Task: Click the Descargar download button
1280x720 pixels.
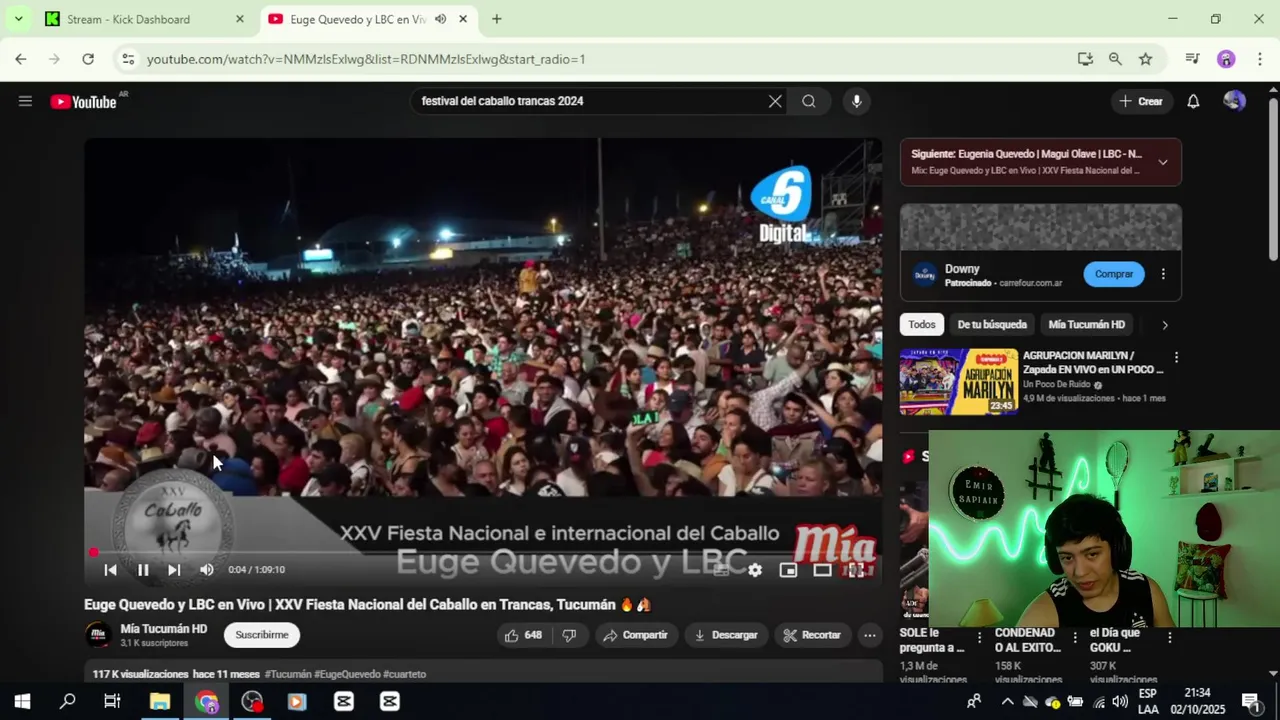Action: click(726, 635)
